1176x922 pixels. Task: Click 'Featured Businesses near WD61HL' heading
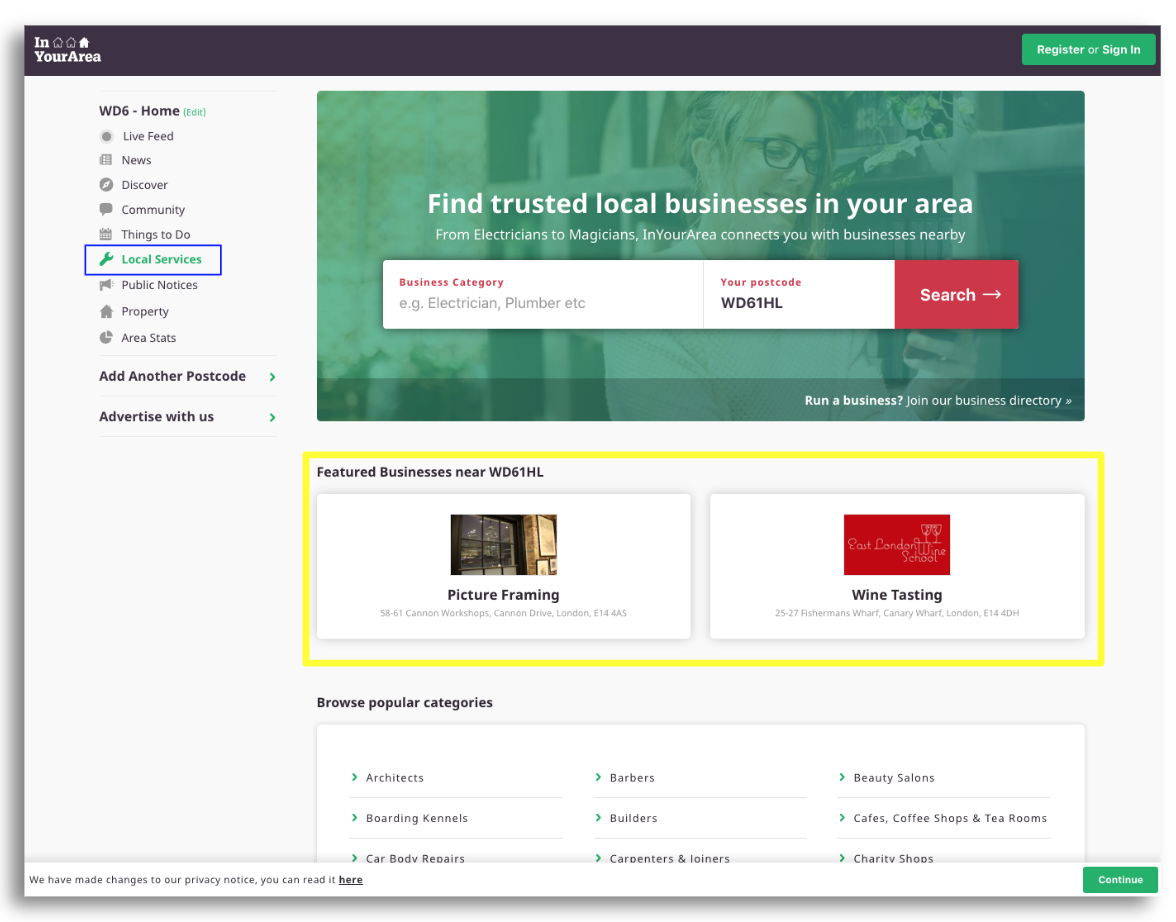[x=430, y=472]
